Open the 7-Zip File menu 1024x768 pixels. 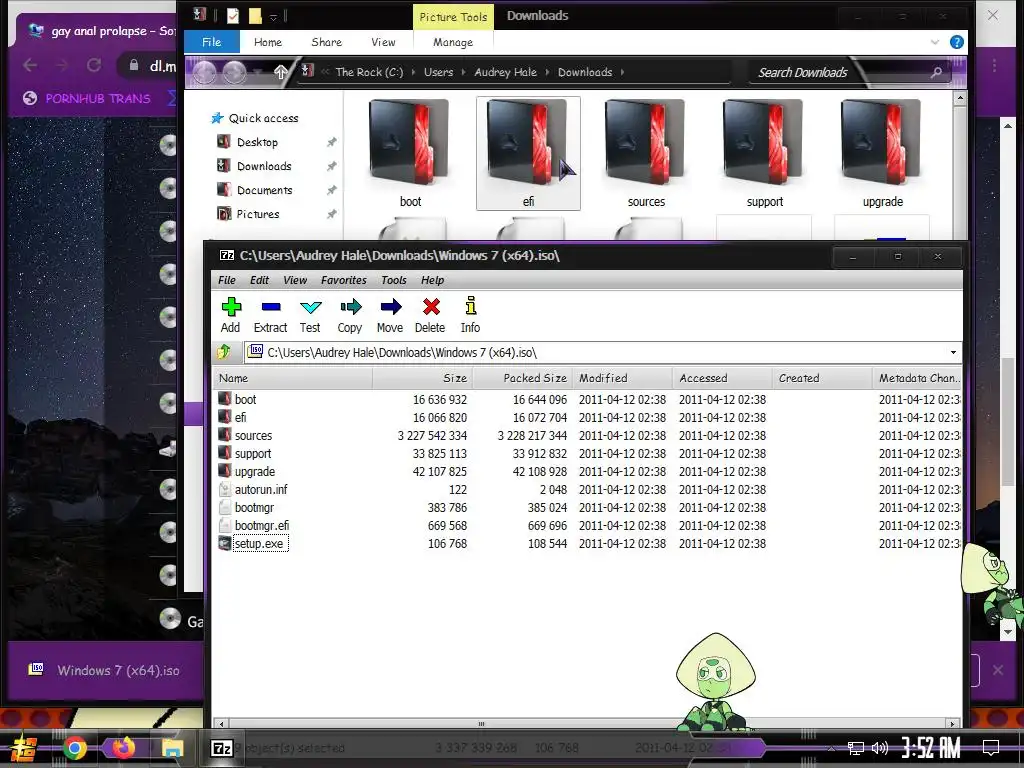[x=227, y=280]
